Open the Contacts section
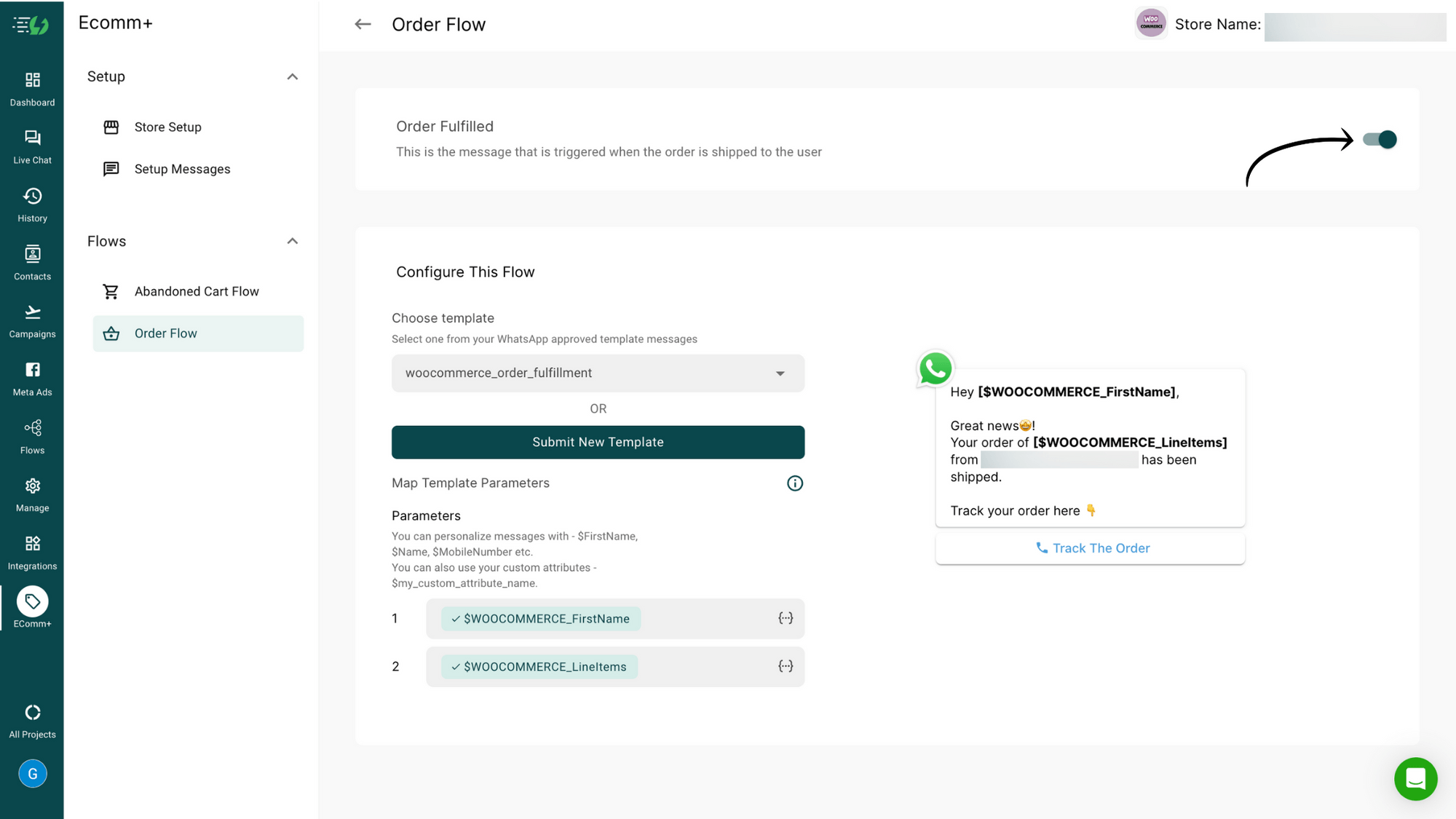Screen dimensions: 1456x819 pyautogui.click(x=32, y=261)
